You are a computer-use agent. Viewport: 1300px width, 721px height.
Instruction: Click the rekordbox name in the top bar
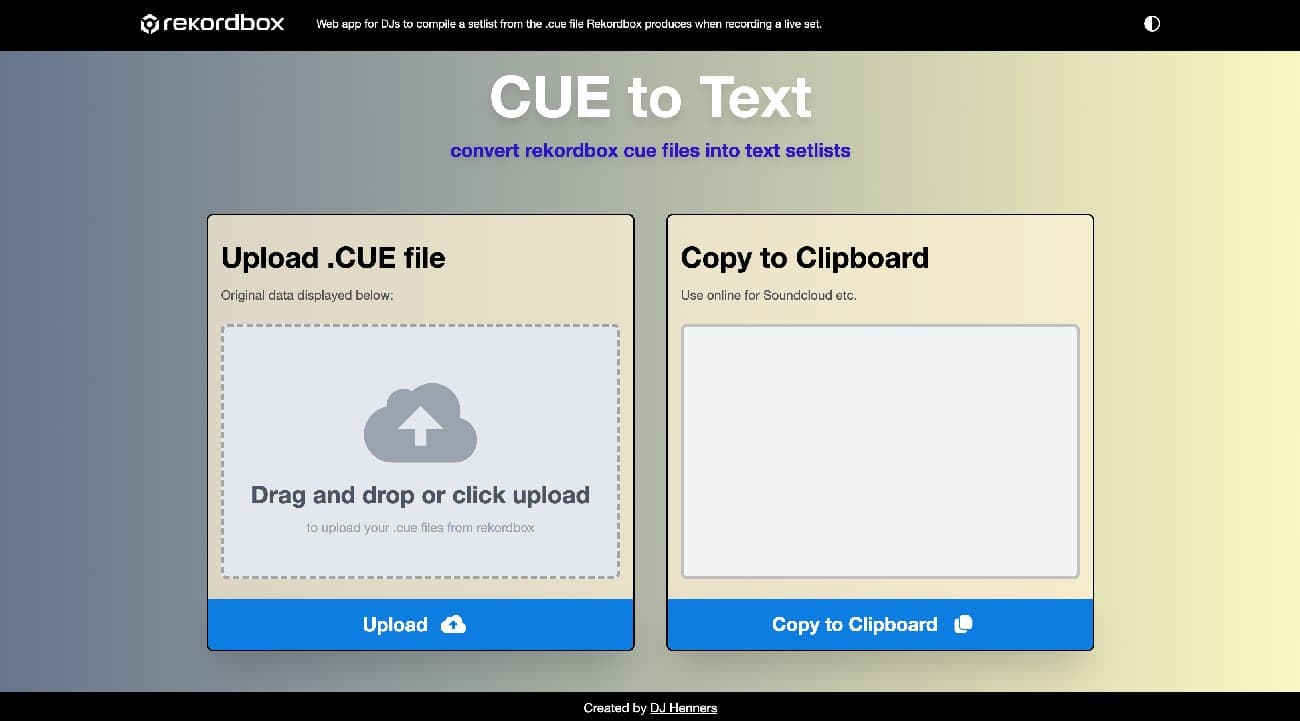222,23
